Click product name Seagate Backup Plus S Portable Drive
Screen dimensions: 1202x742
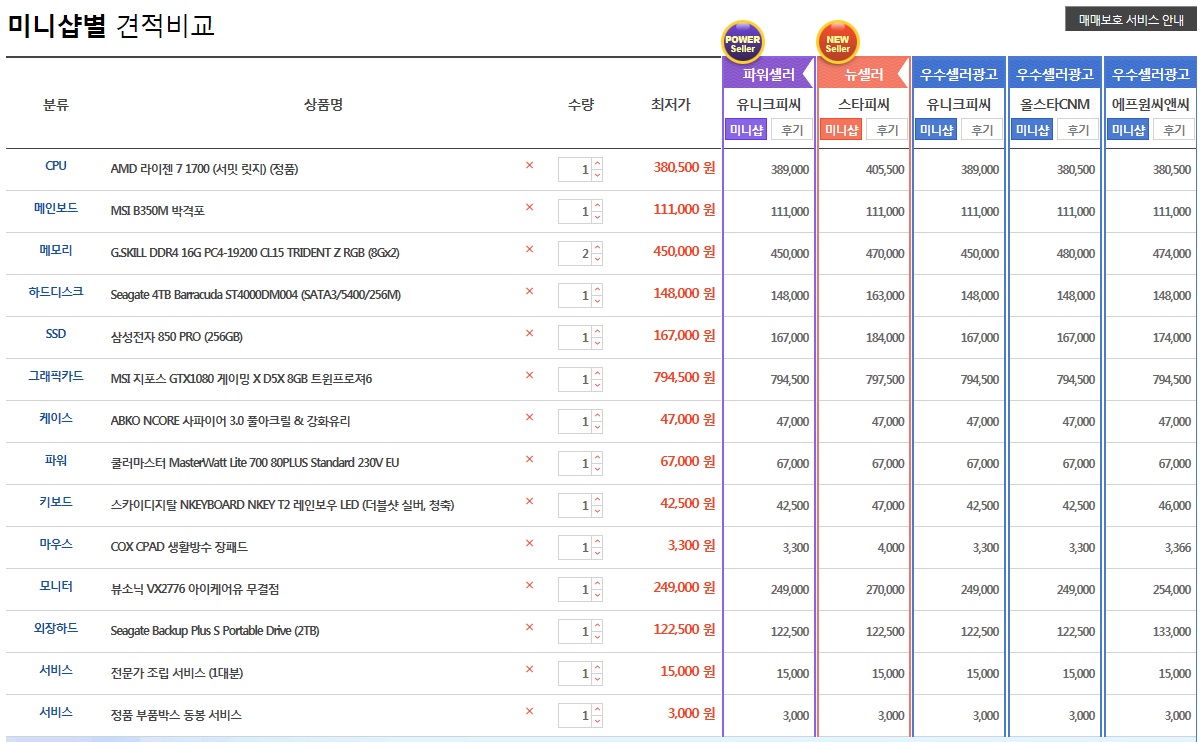click(215, 631)
